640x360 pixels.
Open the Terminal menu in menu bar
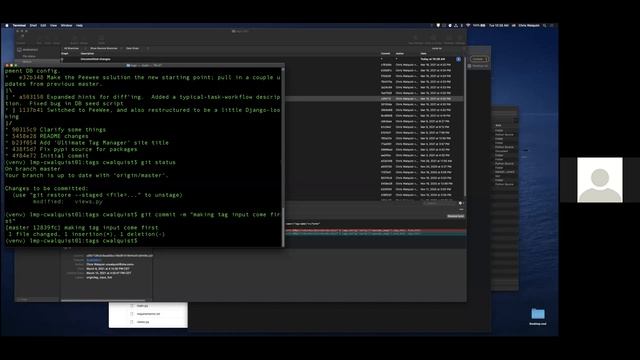pyautogui.click(x=19, y=25)
